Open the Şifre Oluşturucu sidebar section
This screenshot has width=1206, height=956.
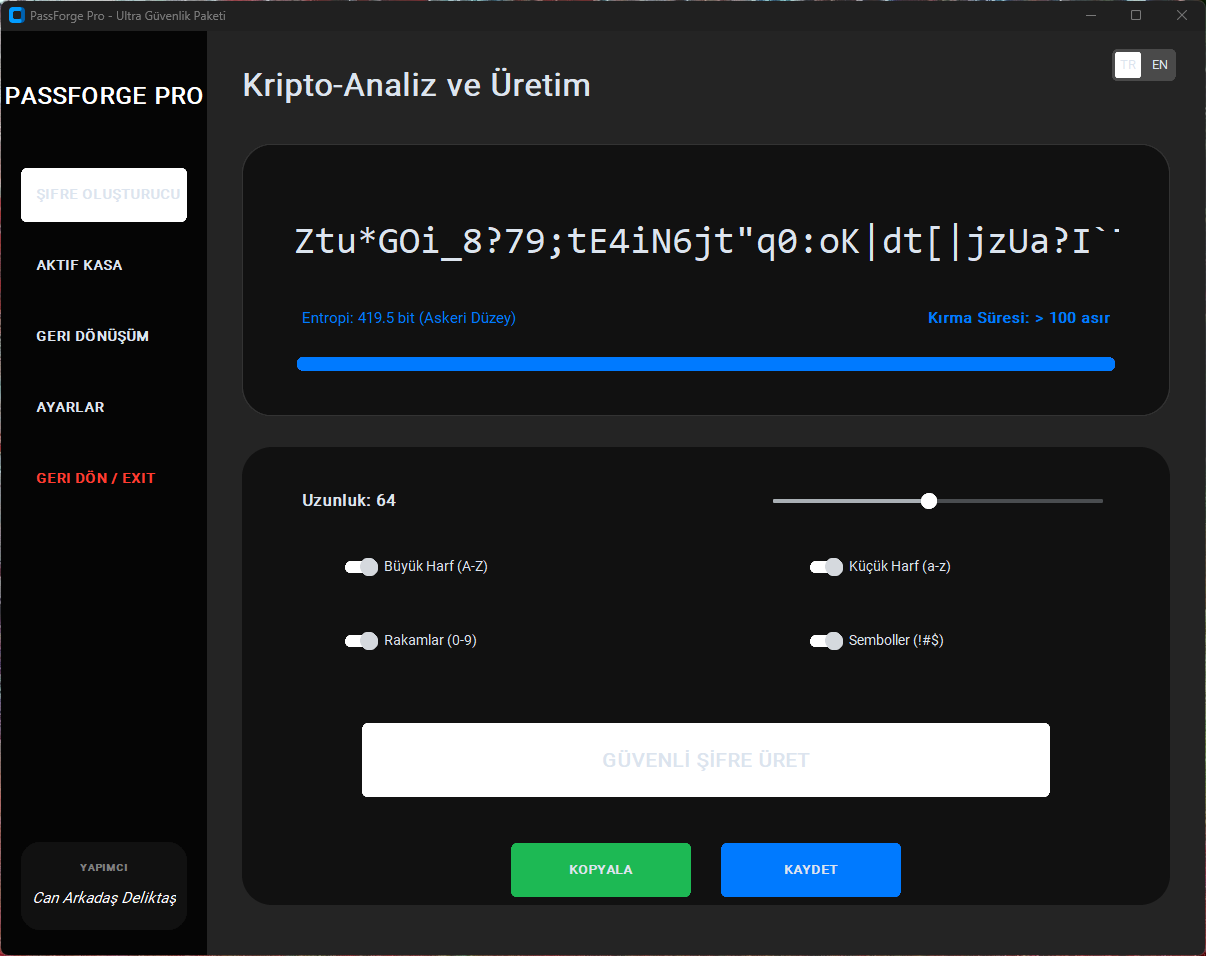104,195
